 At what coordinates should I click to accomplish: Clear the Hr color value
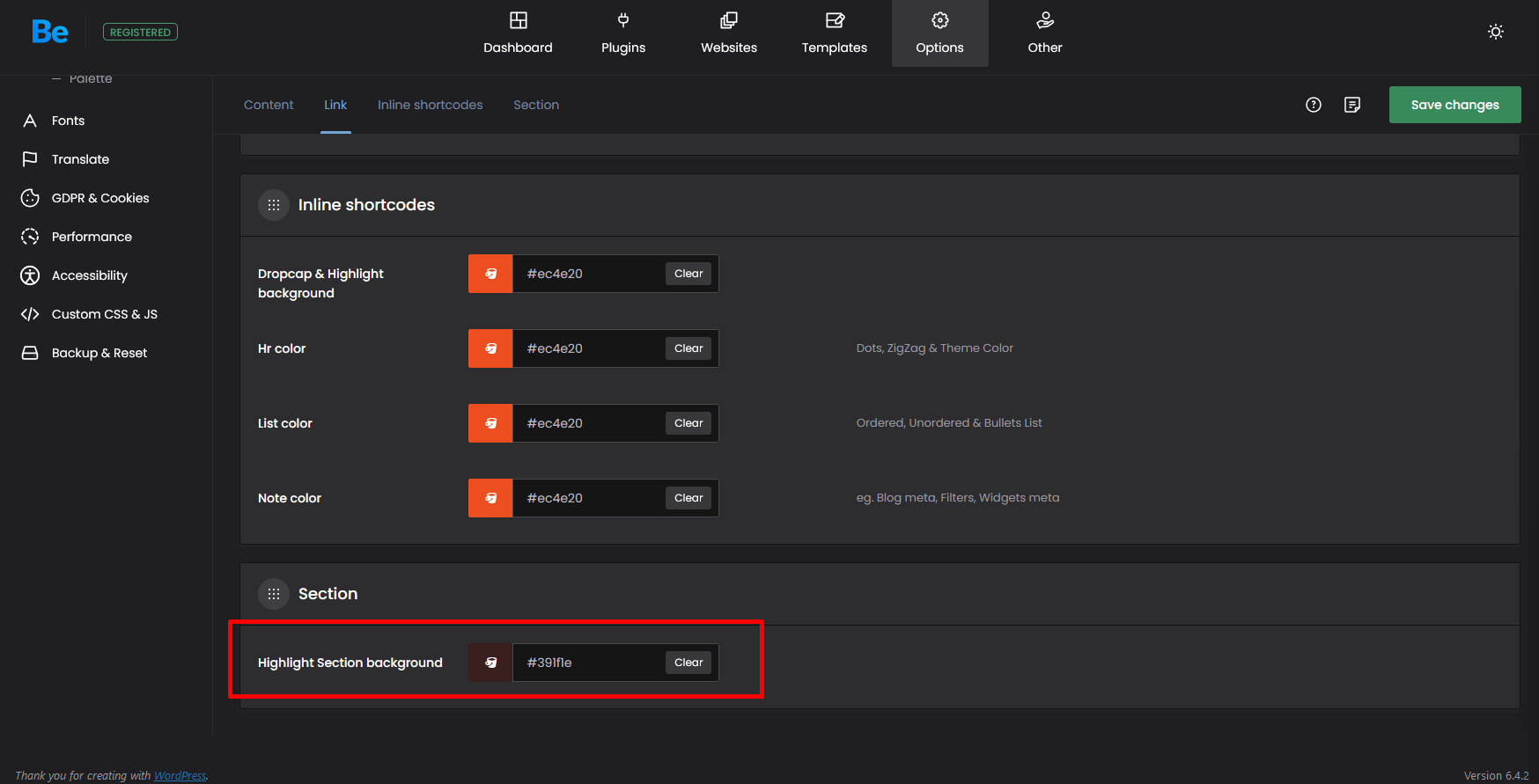pyautogui.click(x=688, y=348)
